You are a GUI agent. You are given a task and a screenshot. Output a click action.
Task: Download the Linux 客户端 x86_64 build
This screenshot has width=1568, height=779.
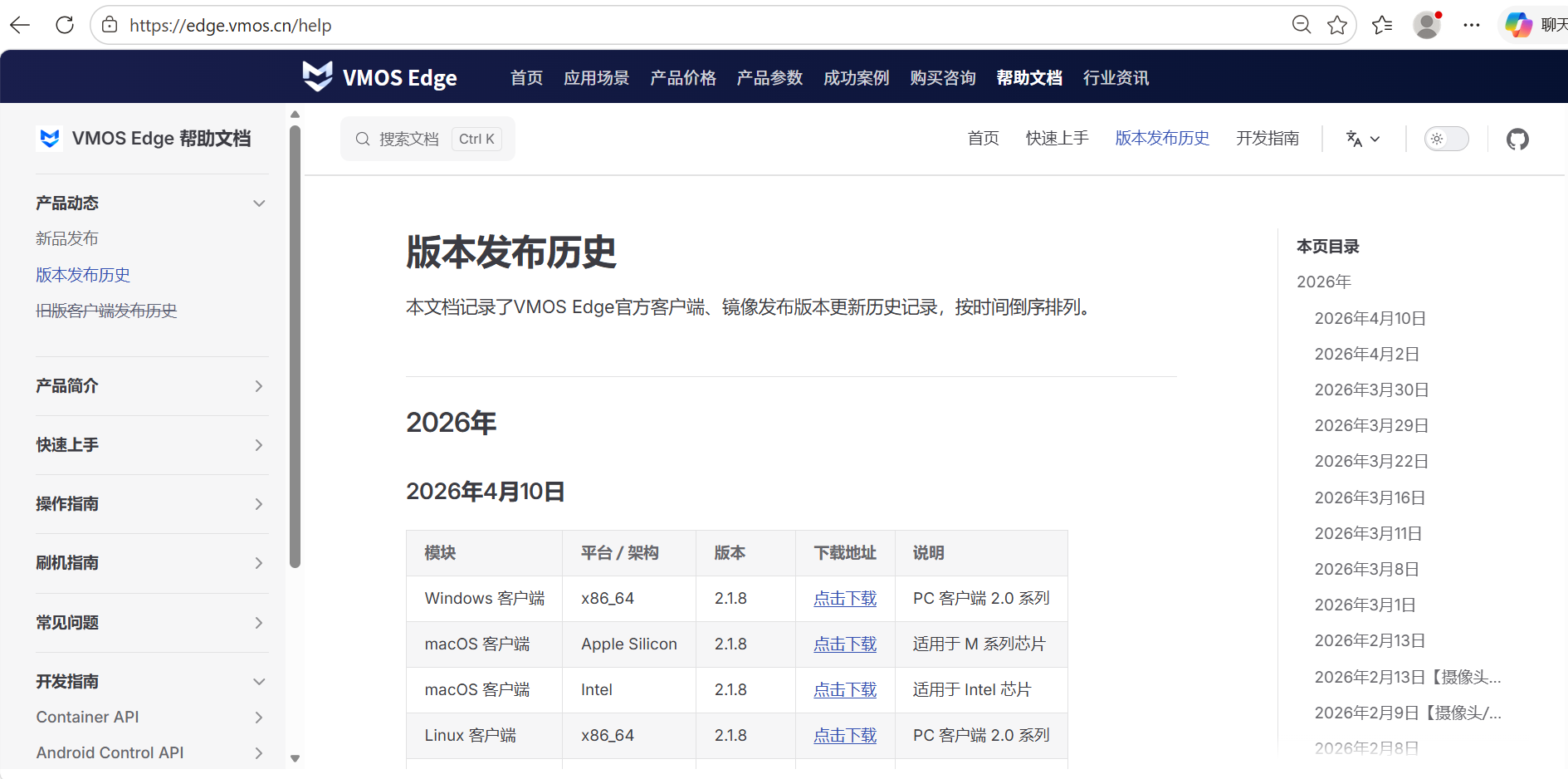pyautogui.click(x=845, y=735)
